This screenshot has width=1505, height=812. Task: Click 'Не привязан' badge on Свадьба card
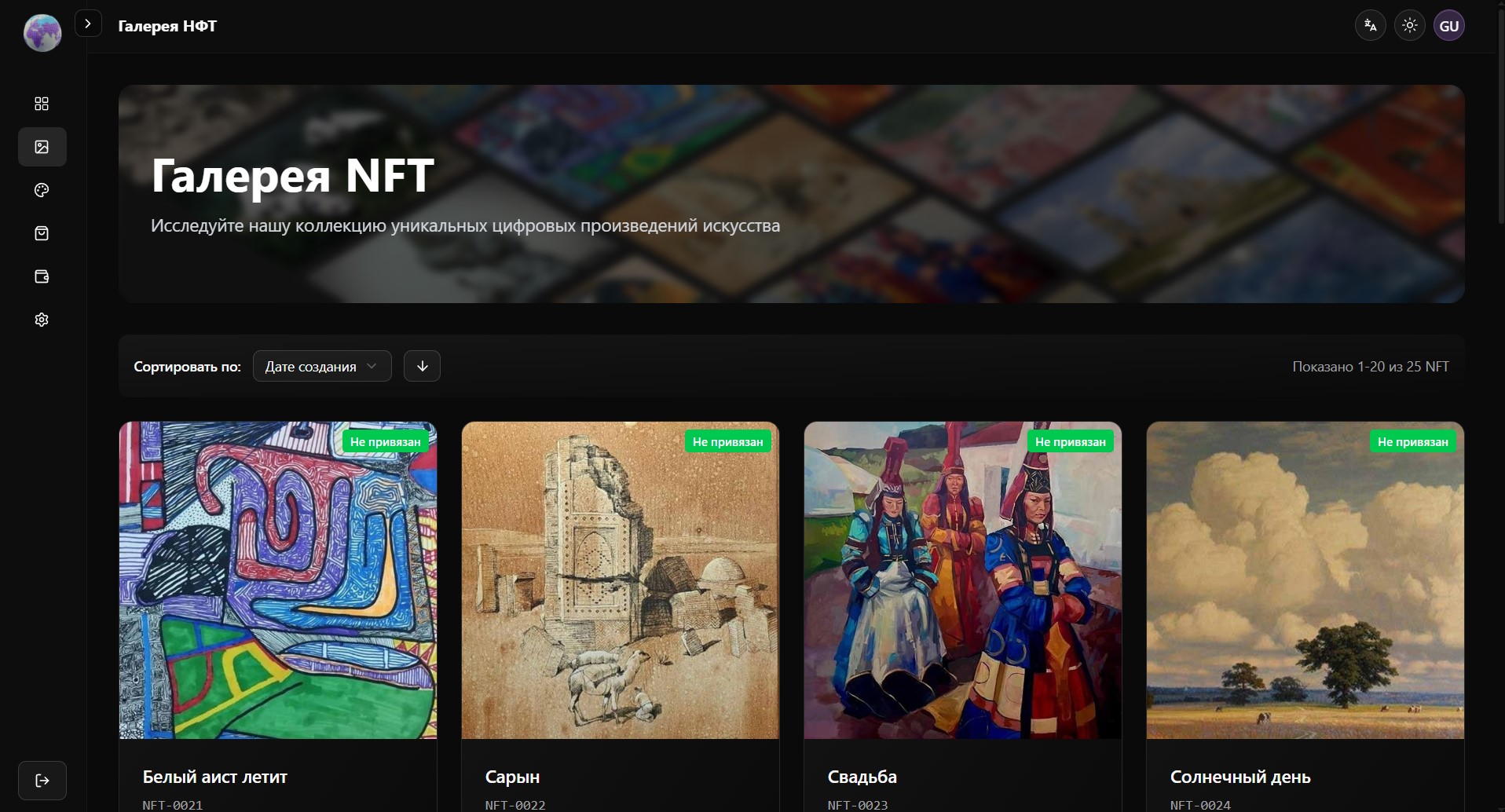1070,441
